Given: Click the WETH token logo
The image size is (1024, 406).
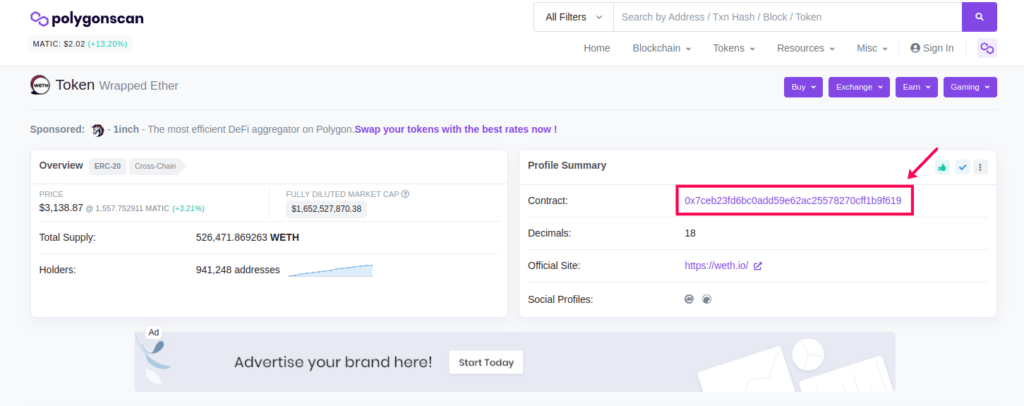Looking at the screenshot, I should coord(40,86).
